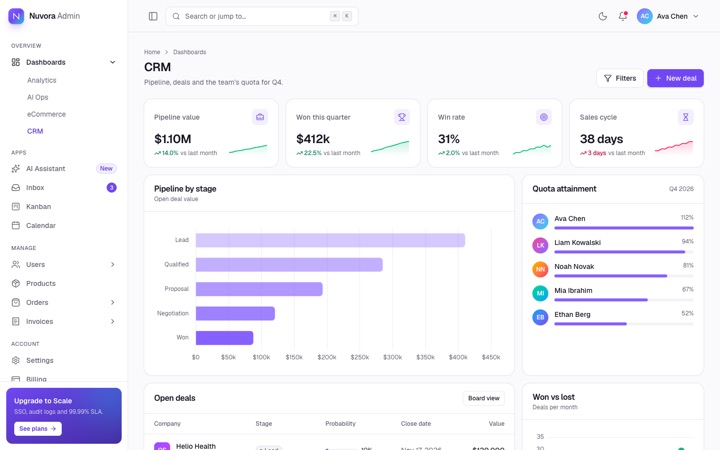Screen dimensions: 720x450
Task: Click Dashboards in the breadcrumb
Action: [190, 52]
